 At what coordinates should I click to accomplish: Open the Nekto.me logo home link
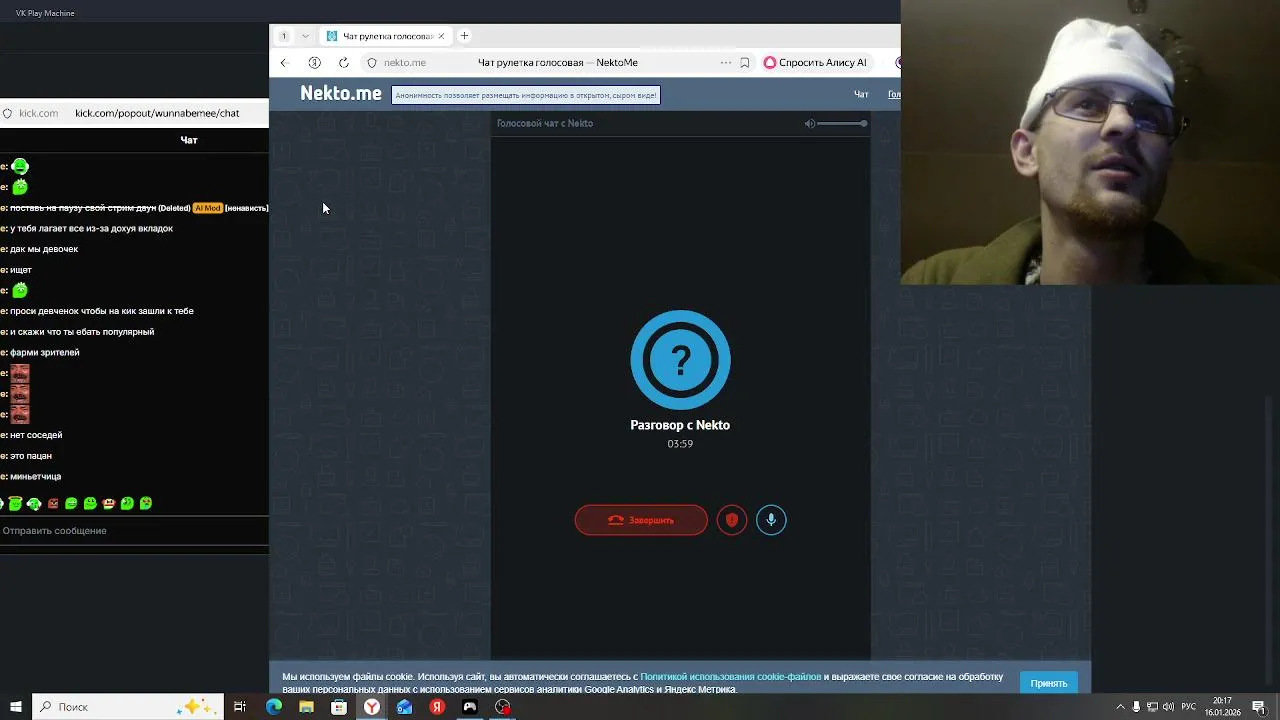(341, 93)
